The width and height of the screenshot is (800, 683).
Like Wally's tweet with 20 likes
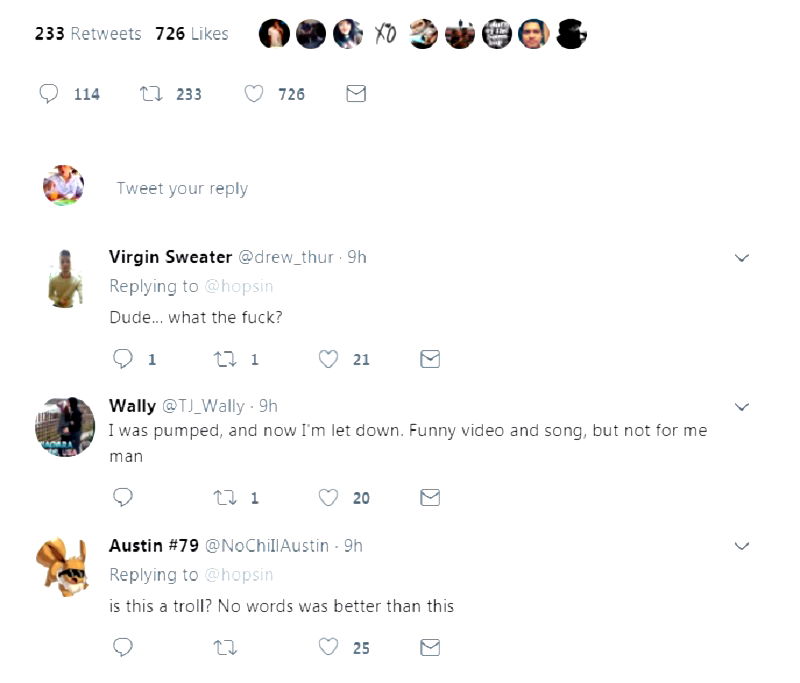pos(328,497)
